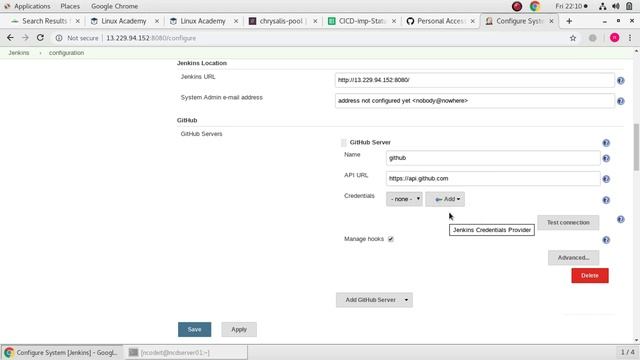Click the Advanced... button
The height and width of the screenshot is (360, 640).
[x=573, y=258]
